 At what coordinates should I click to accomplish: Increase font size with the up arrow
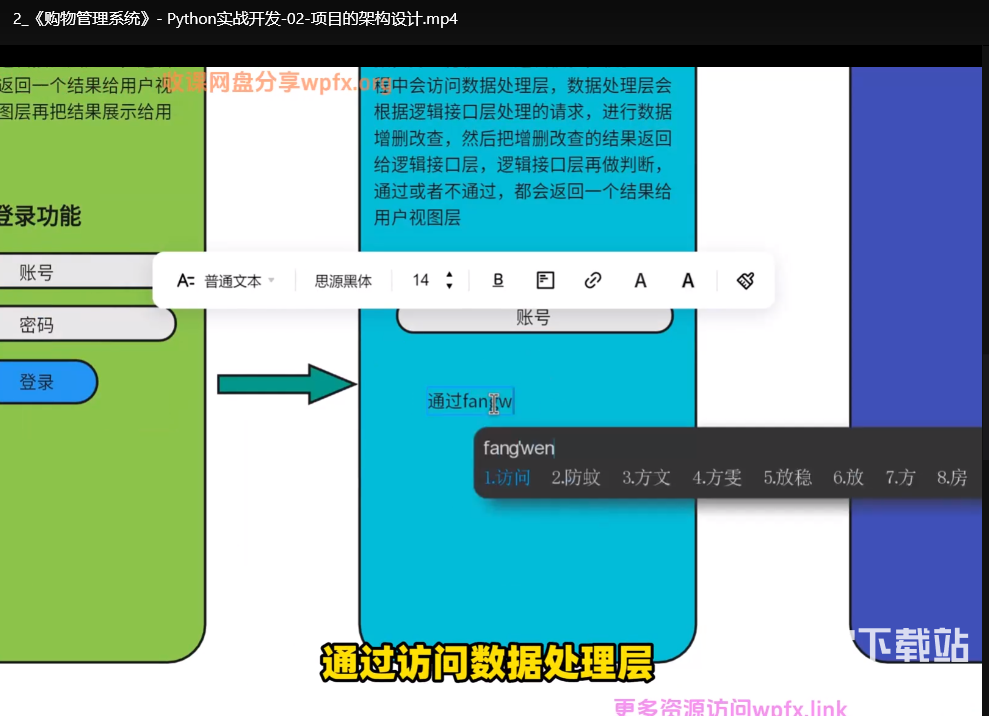449,275
